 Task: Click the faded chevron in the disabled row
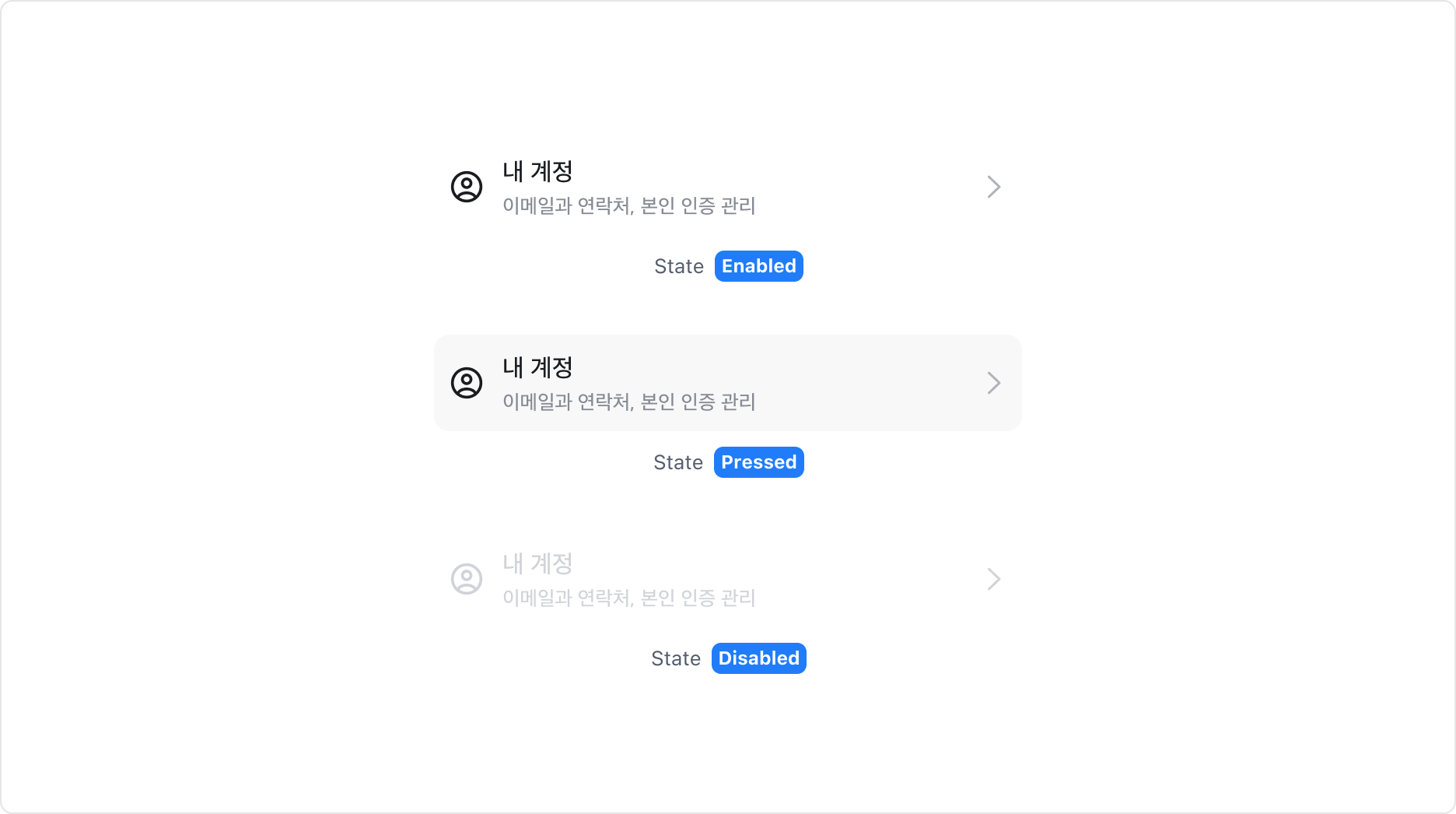click(x=993, y=579)
